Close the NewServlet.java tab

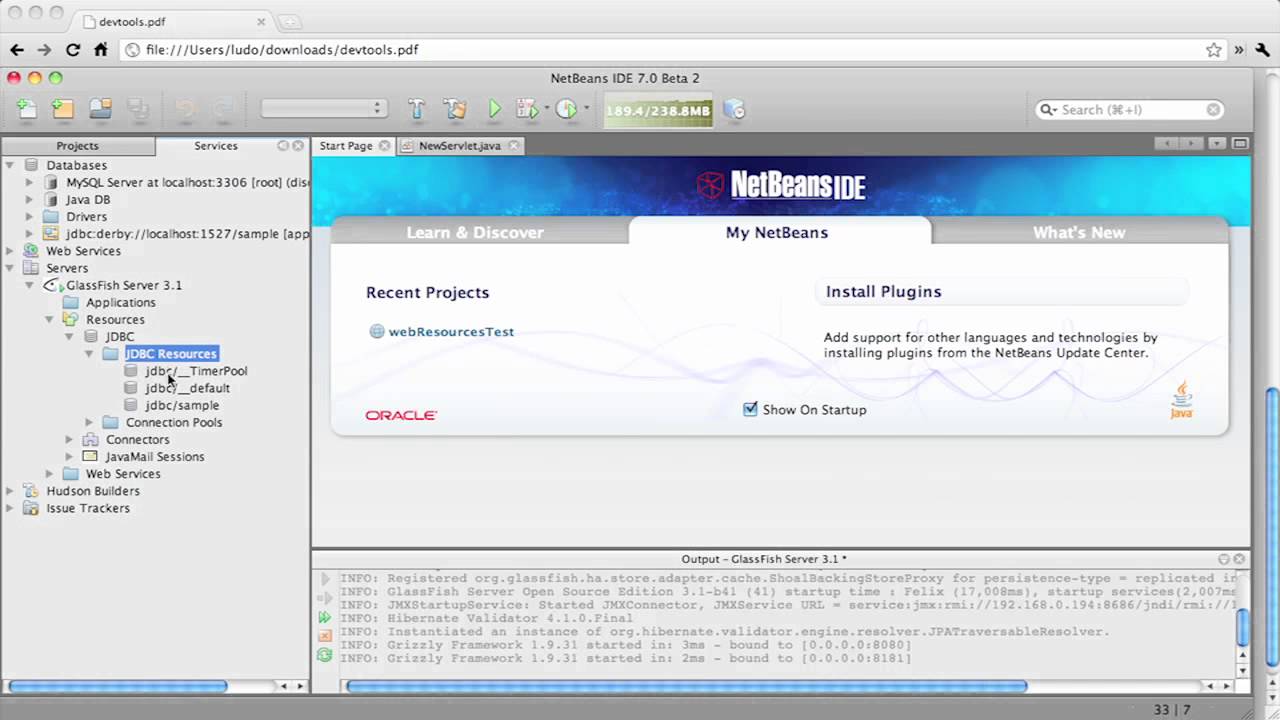click(x=514, y=146)
